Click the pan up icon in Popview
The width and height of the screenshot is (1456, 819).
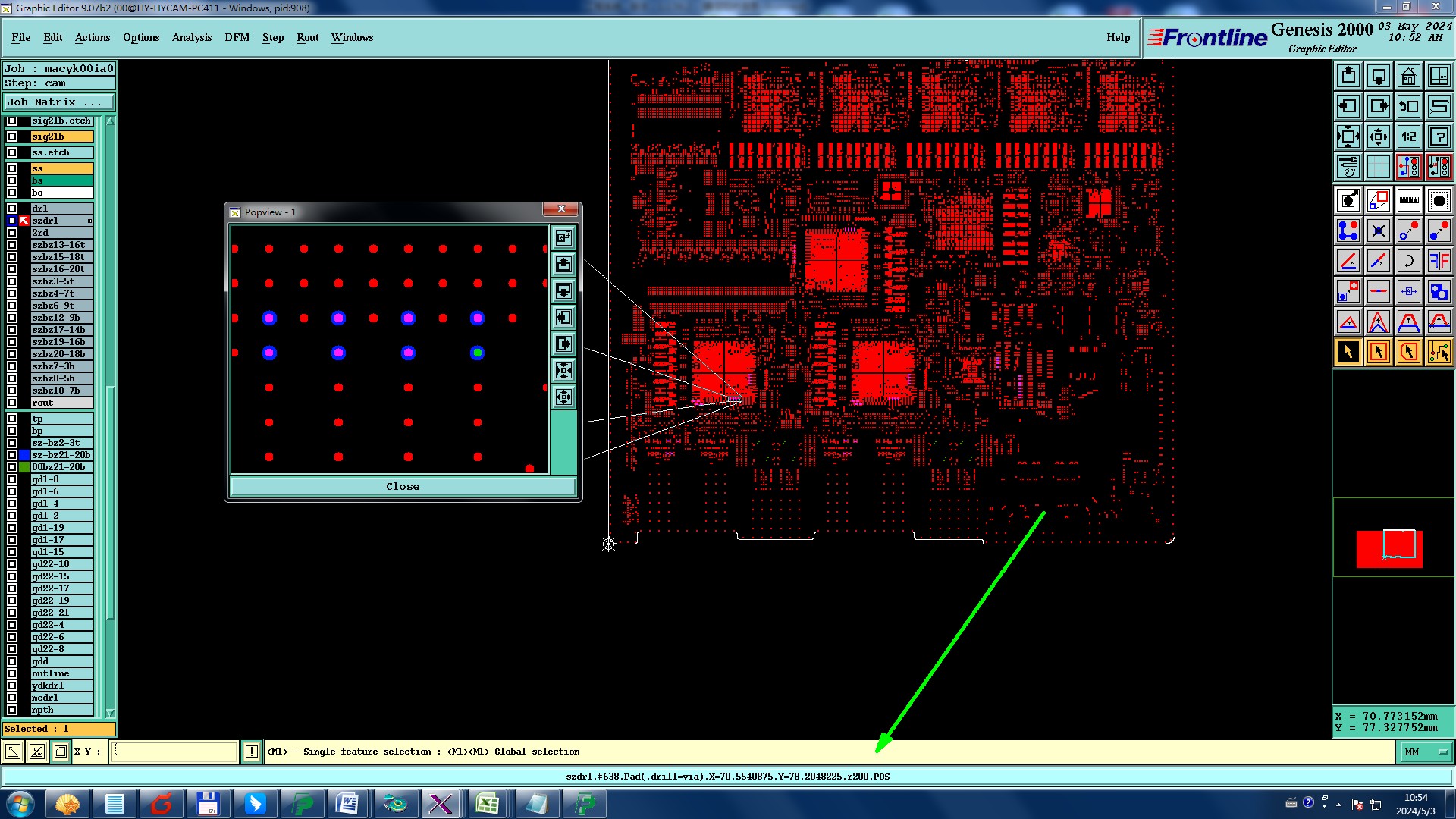pyautogui.click(x=563, y=264)
